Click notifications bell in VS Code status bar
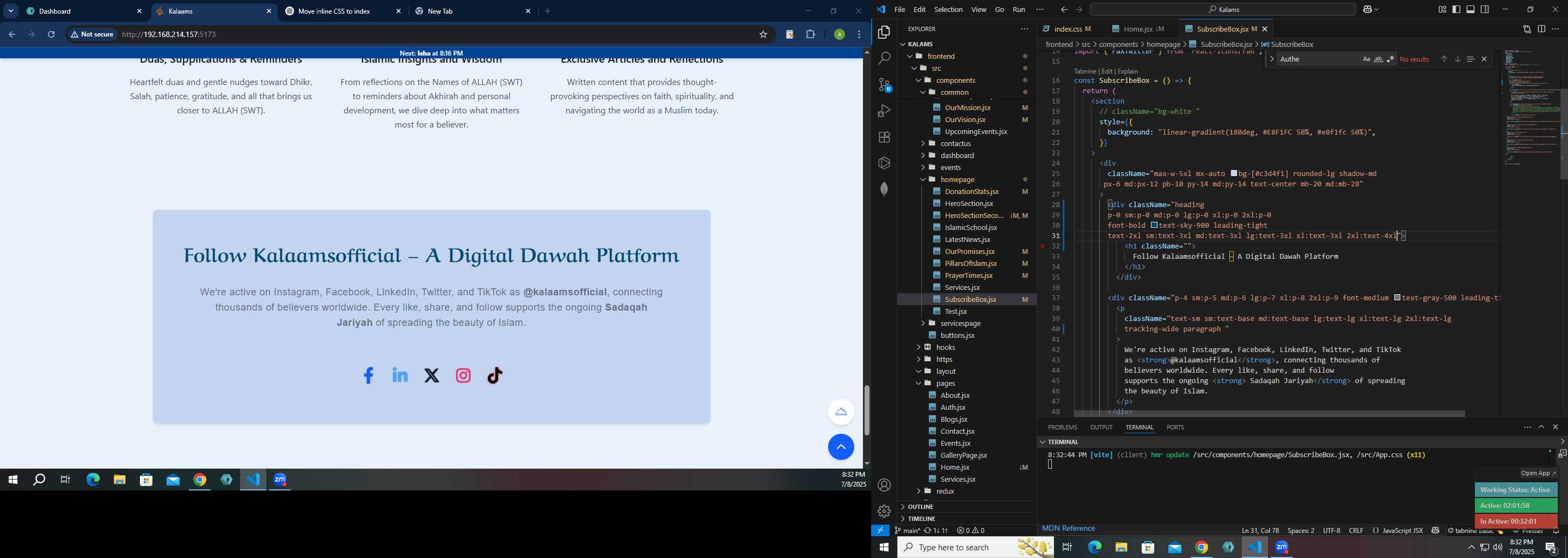The image size is (1568, 558). (1557, 531)
